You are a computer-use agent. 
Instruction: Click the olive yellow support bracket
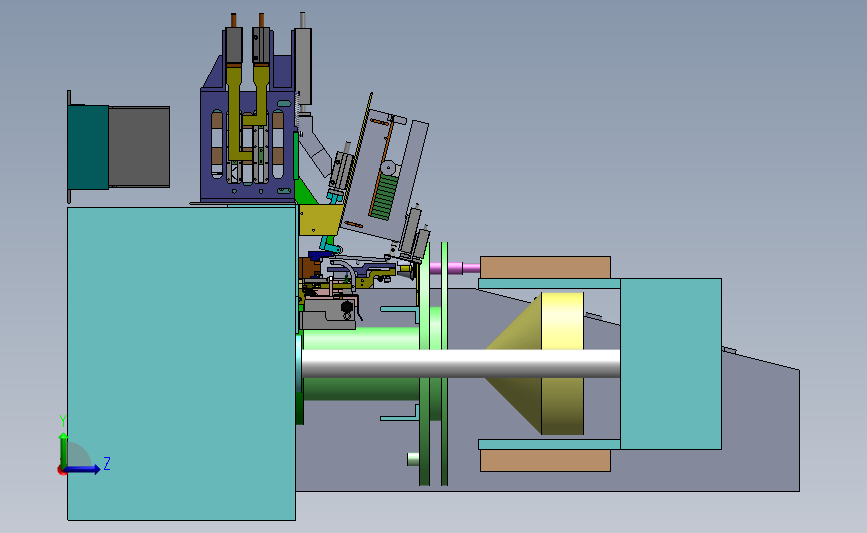(x=319, y=220)
